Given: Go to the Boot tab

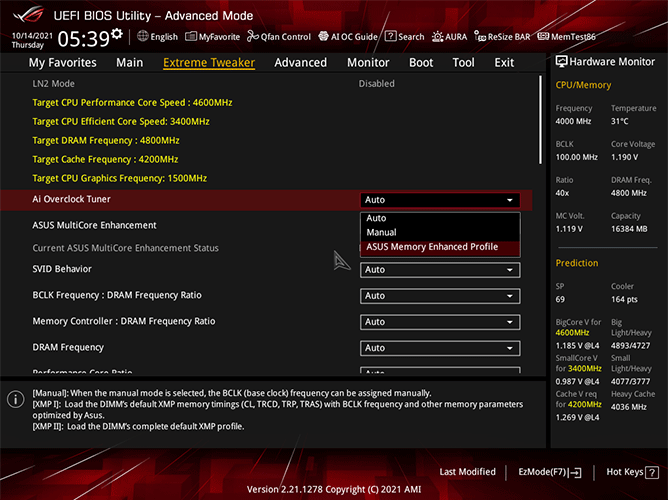Looking at the screenshot, I should pos(421,62).
